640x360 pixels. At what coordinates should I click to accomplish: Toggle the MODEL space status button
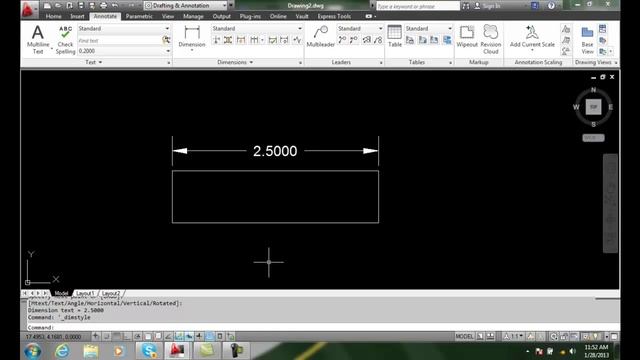pos(464,336)
